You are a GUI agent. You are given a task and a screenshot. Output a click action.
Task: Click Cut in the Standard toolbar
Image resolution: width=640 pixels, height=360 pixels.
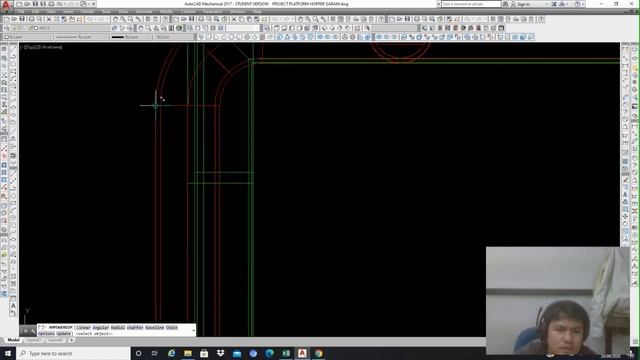(x=49, y=19)
